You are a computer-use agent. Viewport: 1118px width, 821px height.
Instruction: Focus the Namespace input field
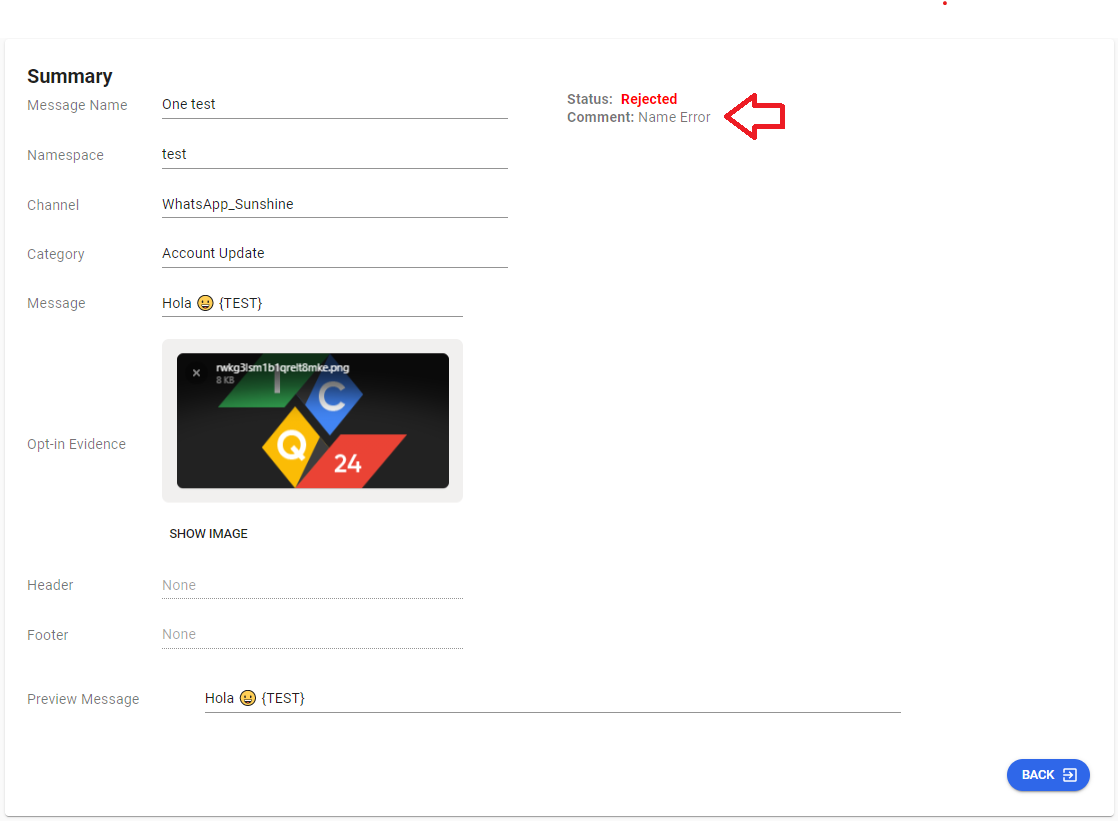pyautogui.click(x=334, y=154)
